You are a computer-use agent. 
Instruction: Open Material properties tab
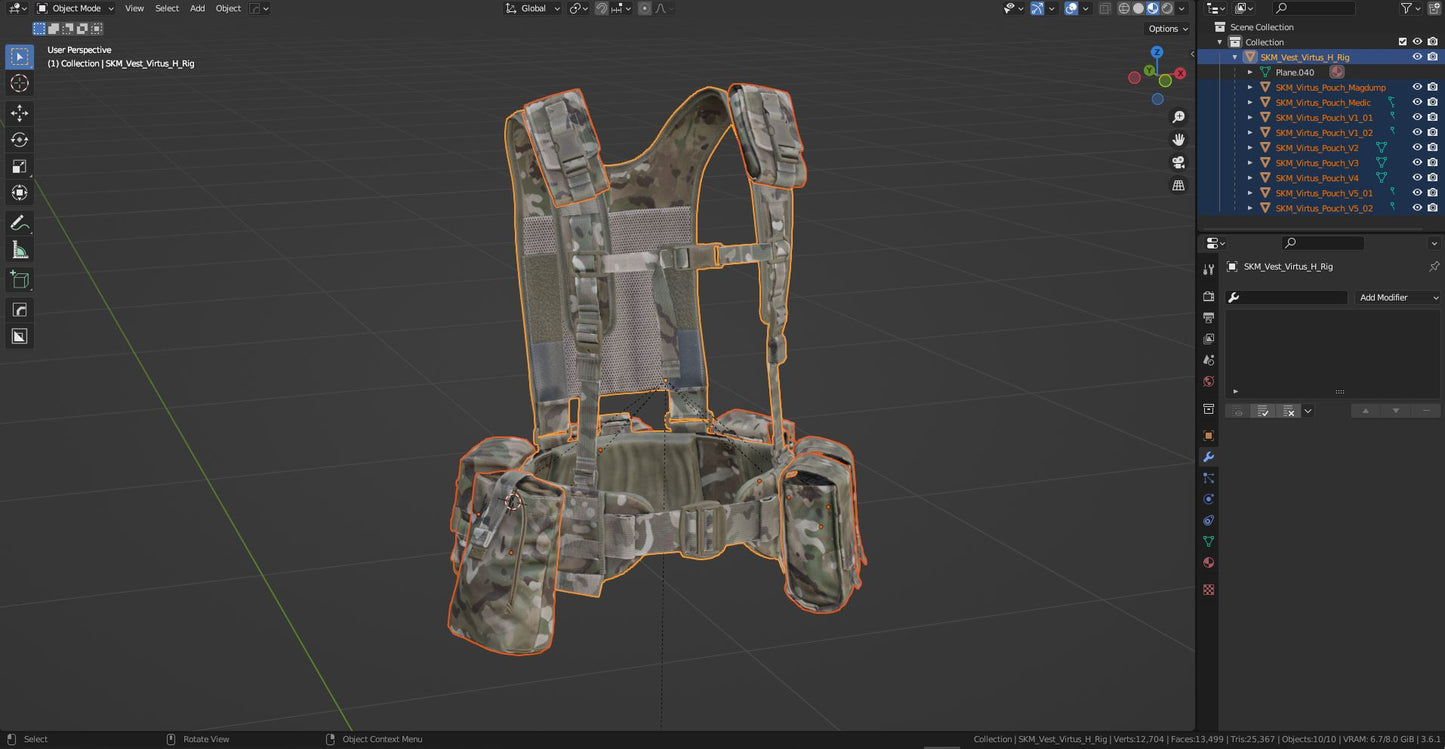pyautogui.click(x=1208, y=563)
